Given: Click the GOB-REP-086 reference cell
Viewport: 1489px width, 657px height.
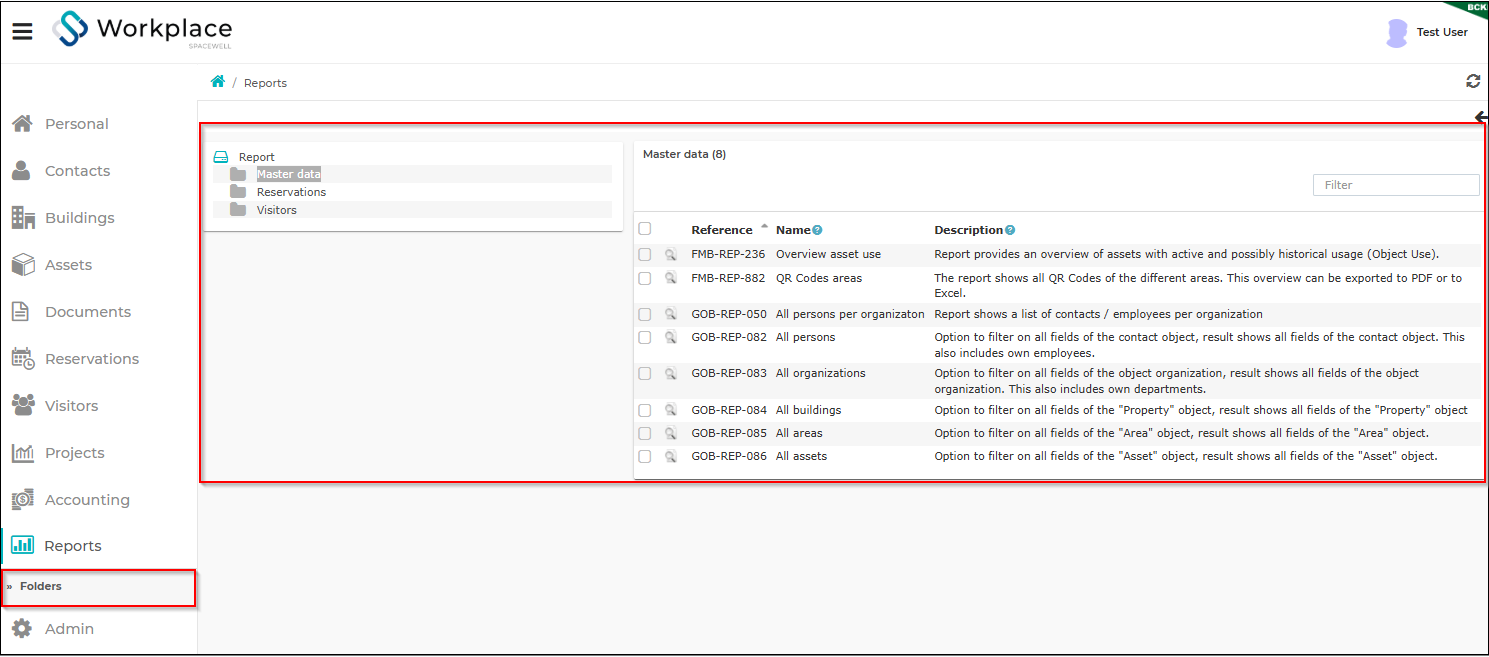Looking at the screenshot, I should coord(729,456).
